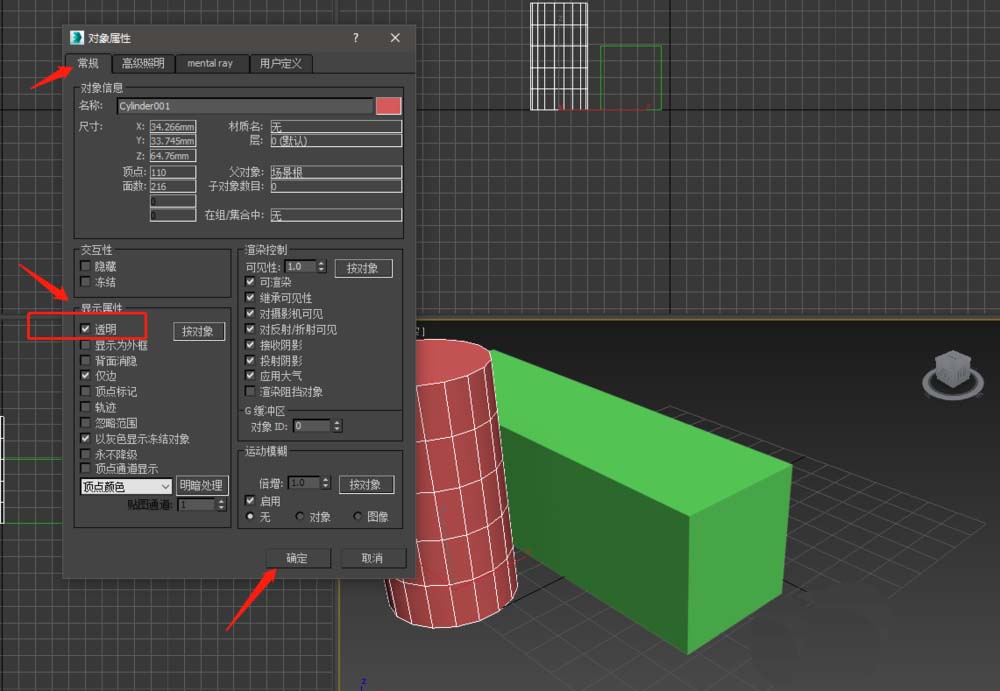Screen dimensions: 1000x691
Task: Adjust the 对象 ID spinner arrows
Action: coord(337,426)
